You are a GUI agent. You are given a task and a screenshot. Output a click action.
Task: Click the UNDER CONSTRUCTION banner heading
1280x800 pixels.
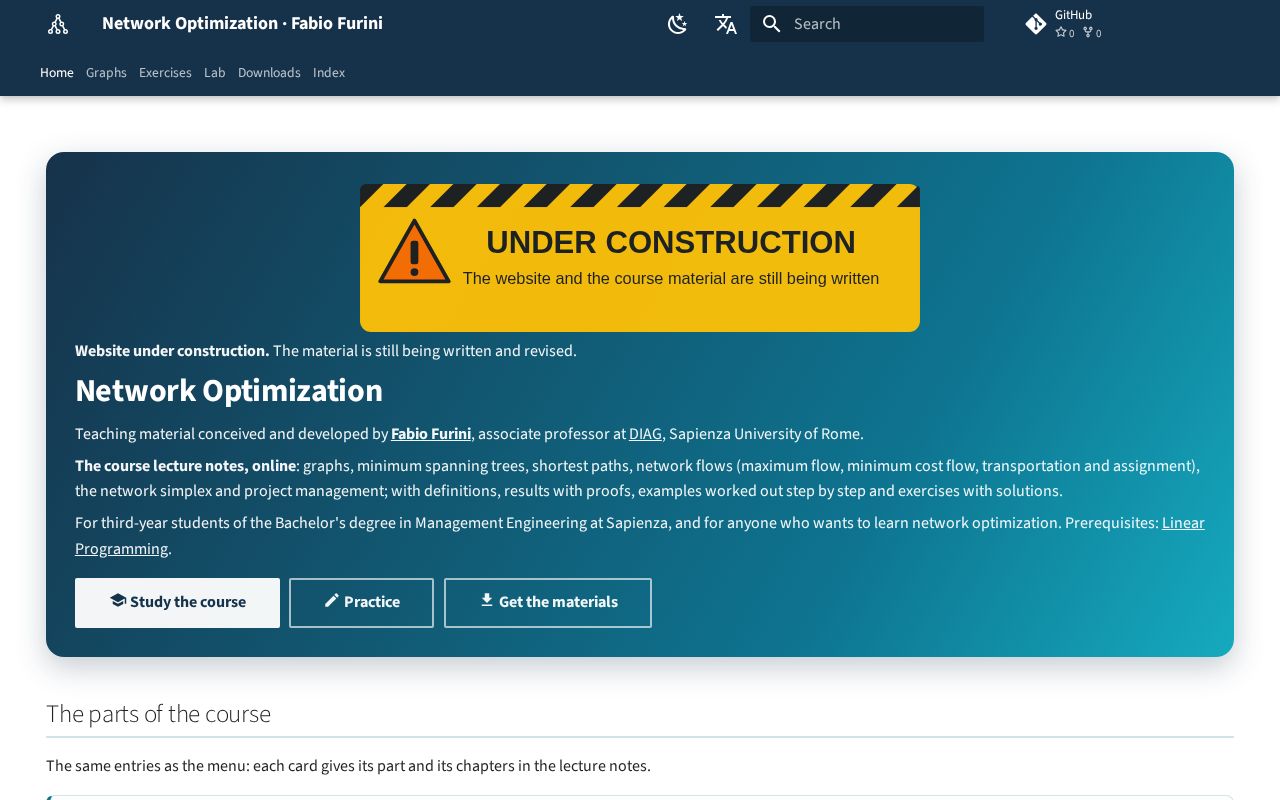pos(671,242)
